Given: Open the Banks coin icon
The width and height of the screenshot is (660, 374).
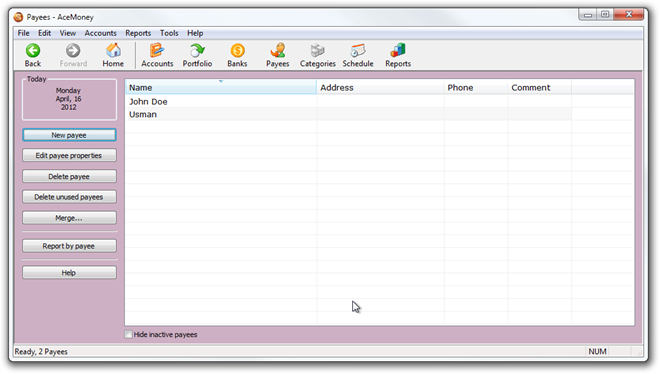Looking at the screenshot, I should coord(237,51).
